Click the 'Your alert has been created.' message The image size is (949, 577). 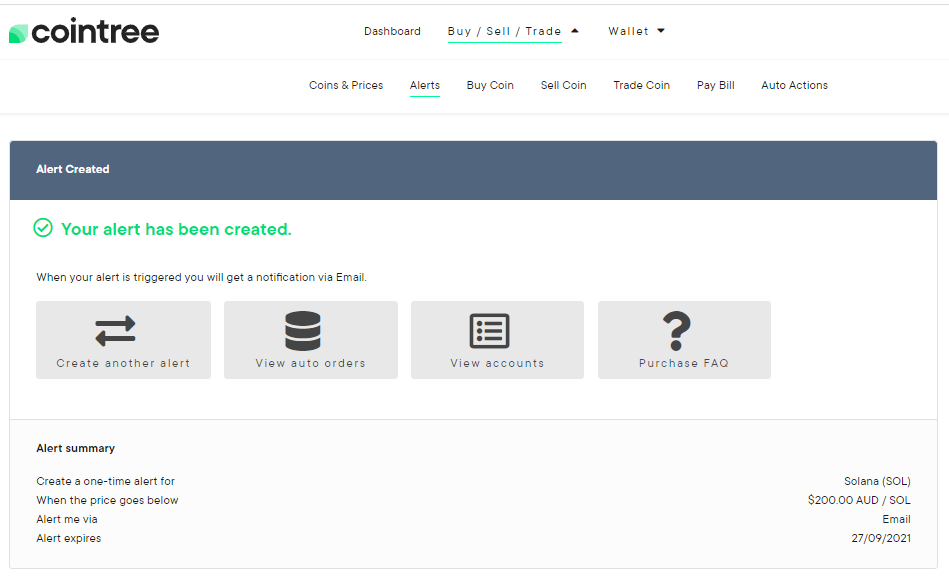(x=176, y=229)
